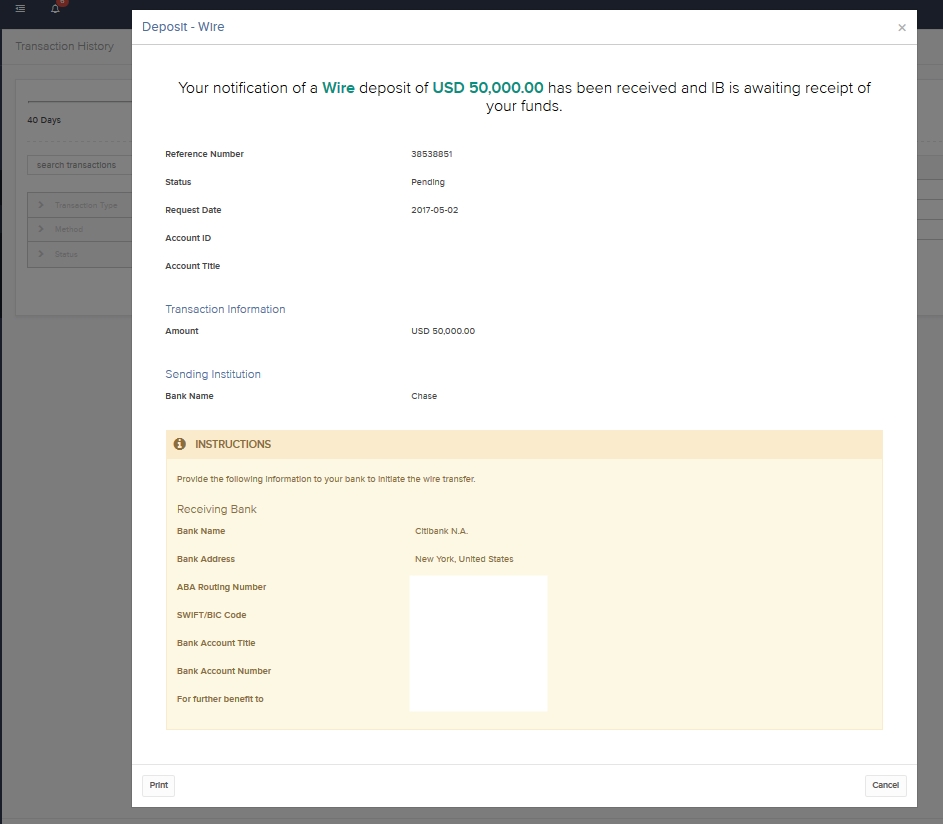Click the INSTRUCTIONS heading text
This screenshot has width=943, height=824.
[233, 444]
